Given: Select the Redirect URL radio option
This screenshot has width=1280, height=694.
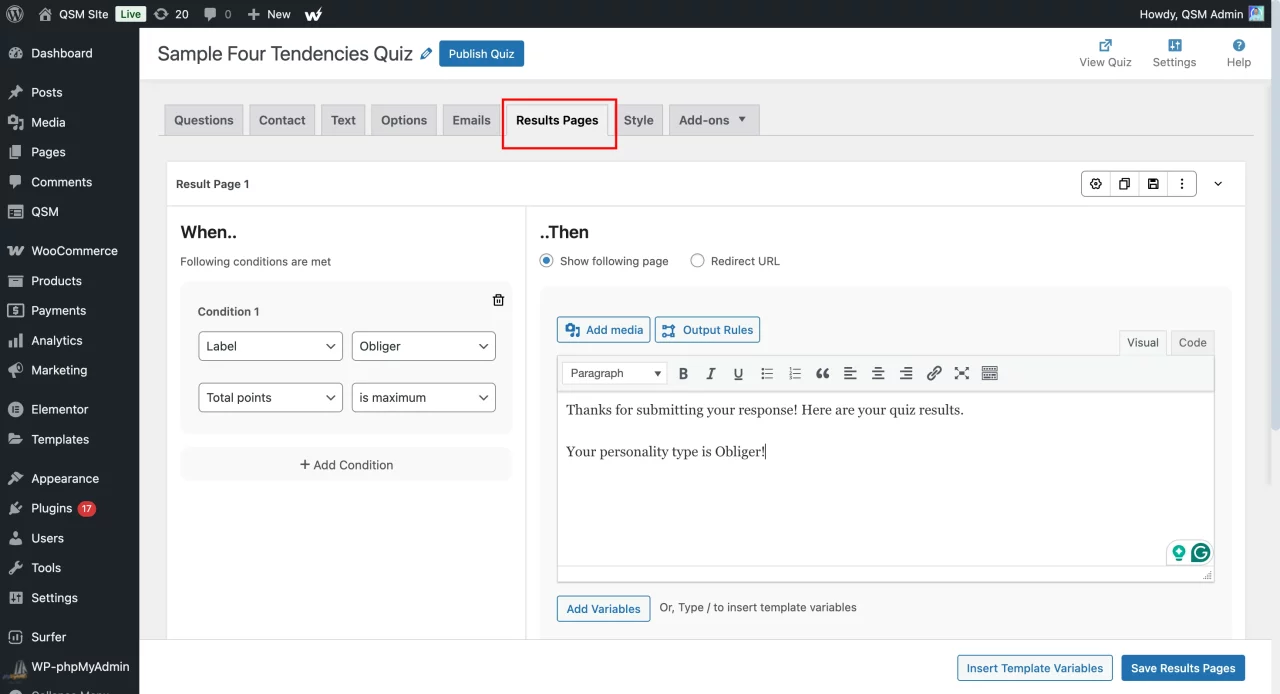Looking at the screenshot, I should (x=698, y=261).
